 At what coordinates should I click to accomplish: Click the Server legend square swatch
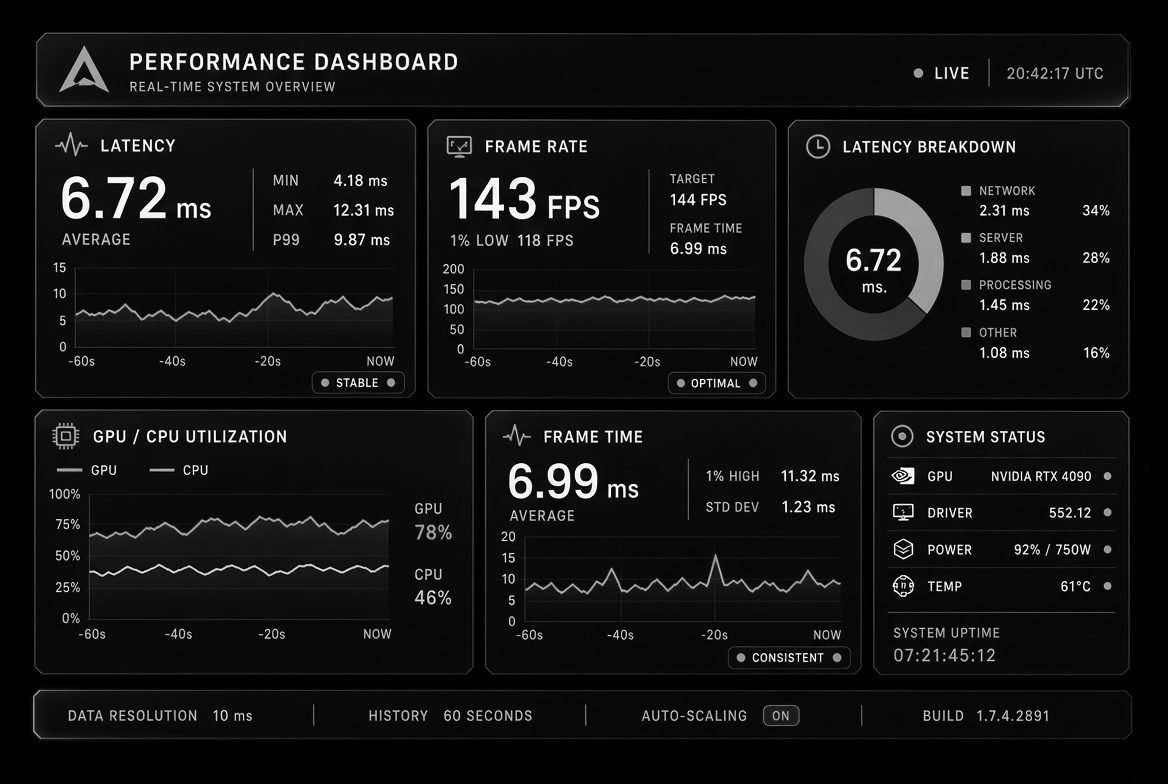[966, 238]
